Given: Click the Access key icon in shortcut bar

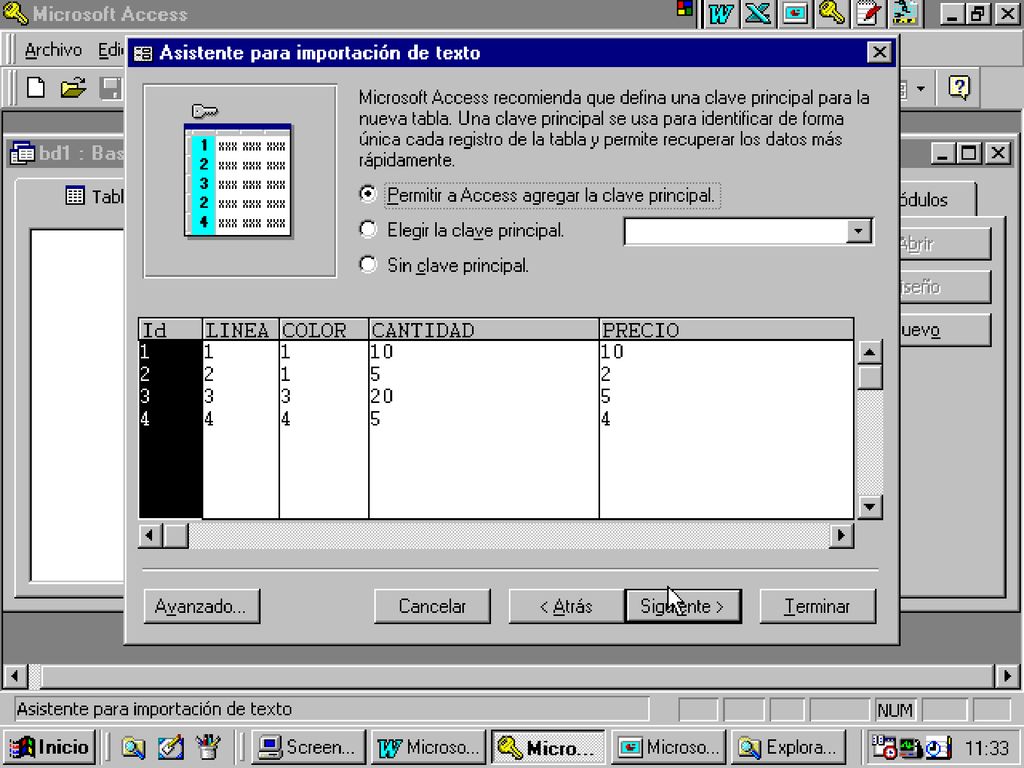Looking at the screenshot, I should (832, 13).
